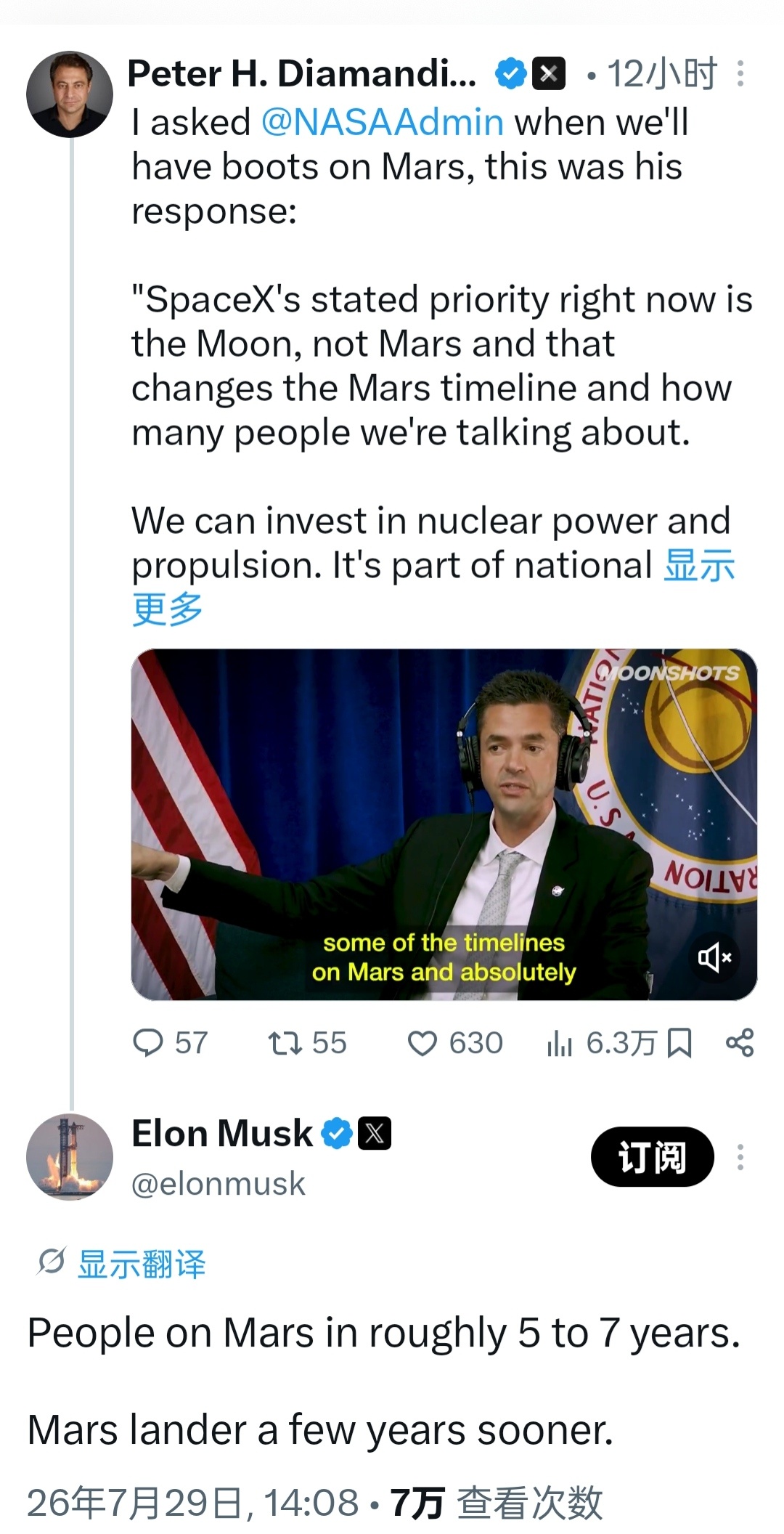This screenshot has height=1534, width=784.
Task: View analytics icon showing 6.3万 views
Action: pos(560,1044)
